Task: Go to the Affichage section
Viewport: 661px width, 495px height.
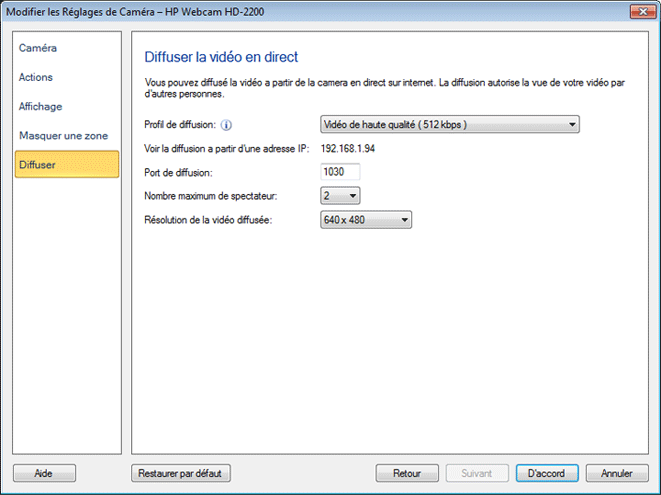Action: (x=41, y=106)
